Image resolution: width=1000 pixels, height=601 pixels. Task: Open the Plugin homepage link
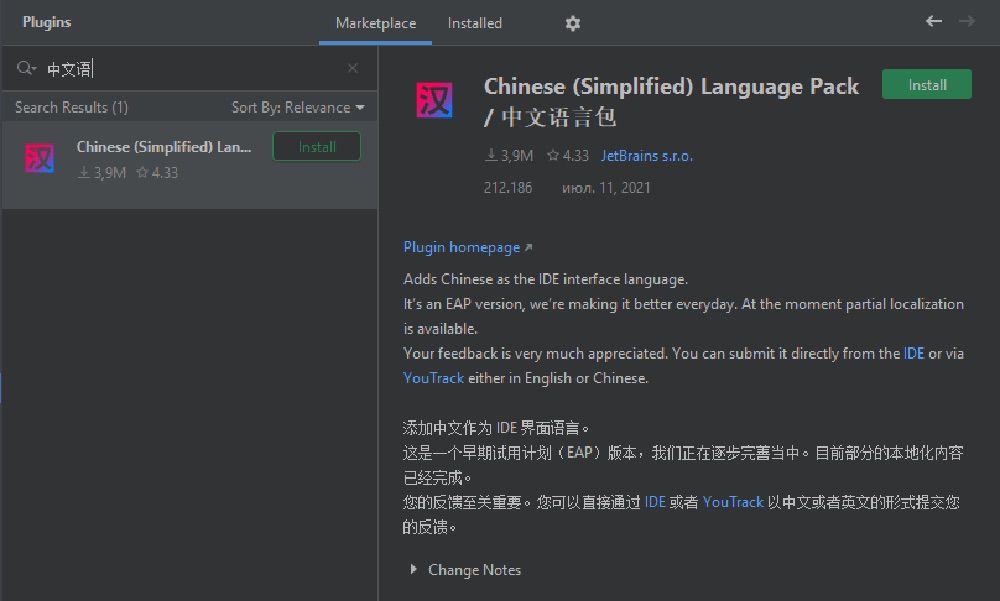pyautogui.click(x=467, y=247)
